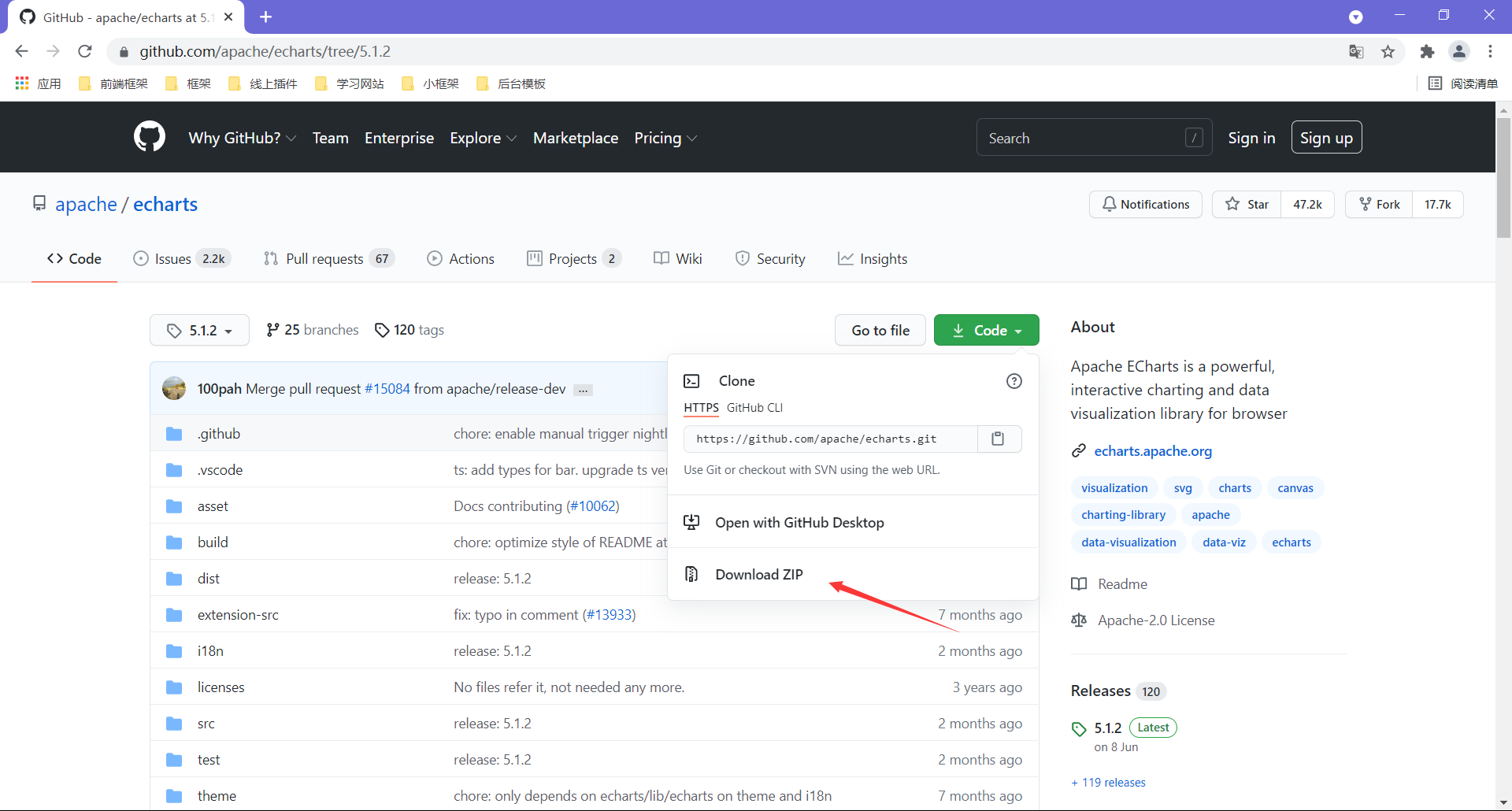Click the Go to file button
The height and width of the screenshot is (811, 1512).
pyautogui.click(x=880, y=330)
